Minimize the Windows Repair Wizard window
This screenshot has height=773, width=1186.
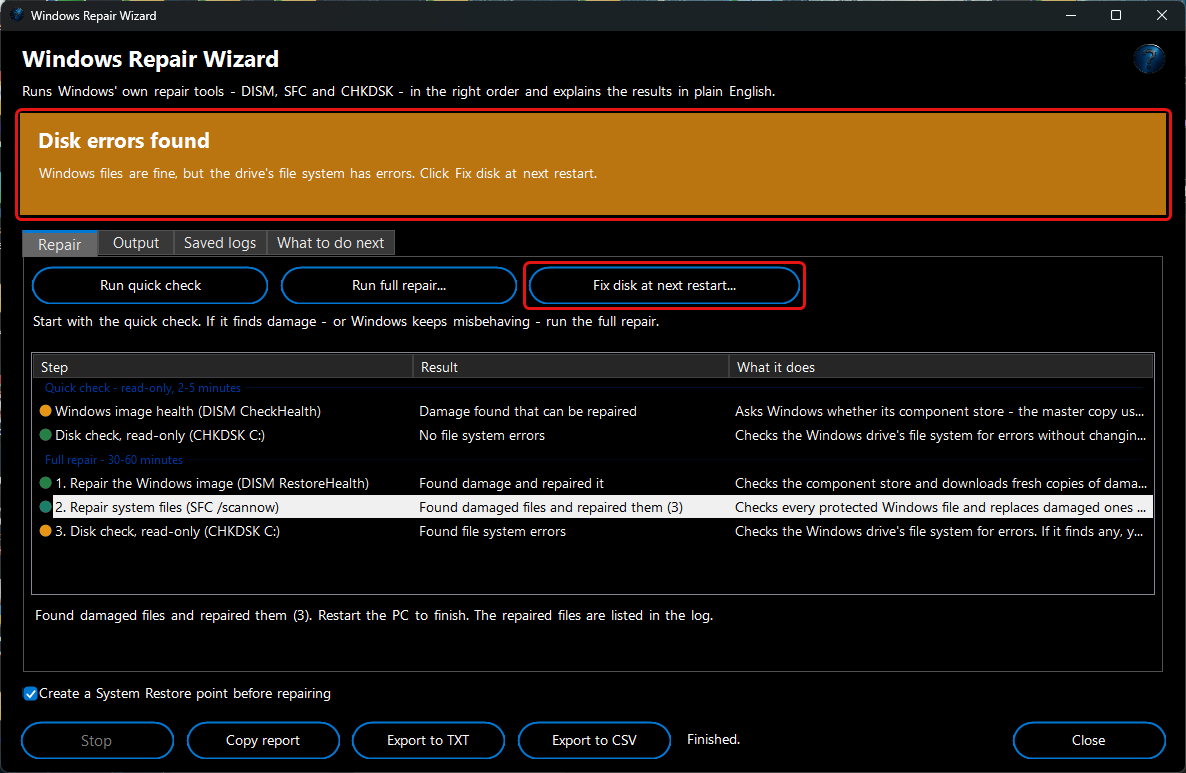pyautogui.click(x=1071, y=15)
